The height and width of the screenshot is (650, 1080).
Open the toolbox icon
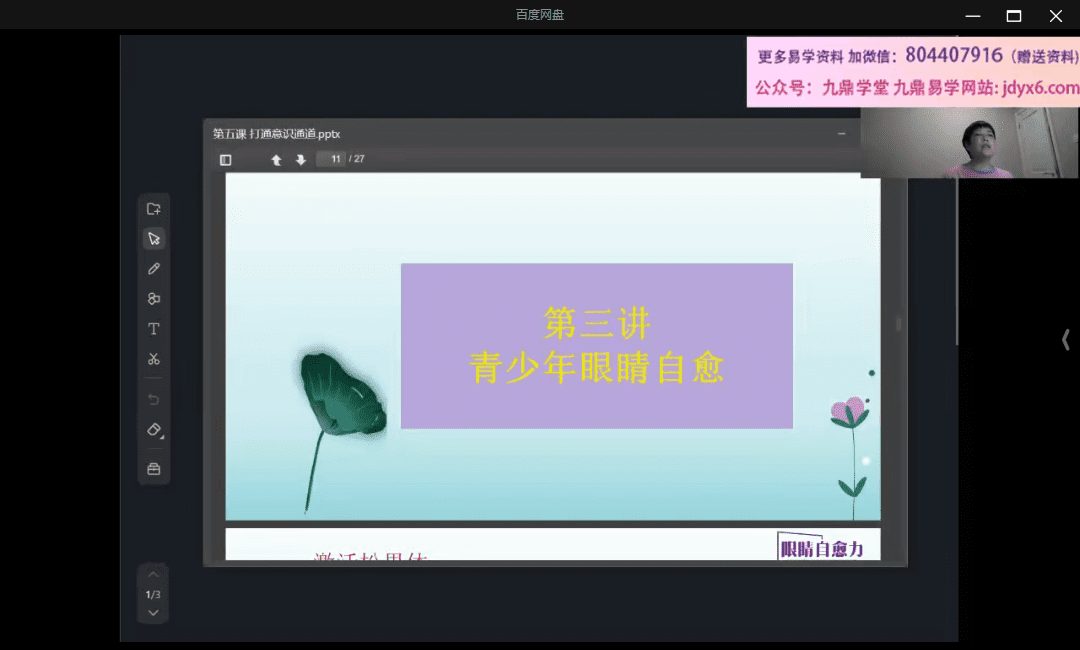click(153, 469)
